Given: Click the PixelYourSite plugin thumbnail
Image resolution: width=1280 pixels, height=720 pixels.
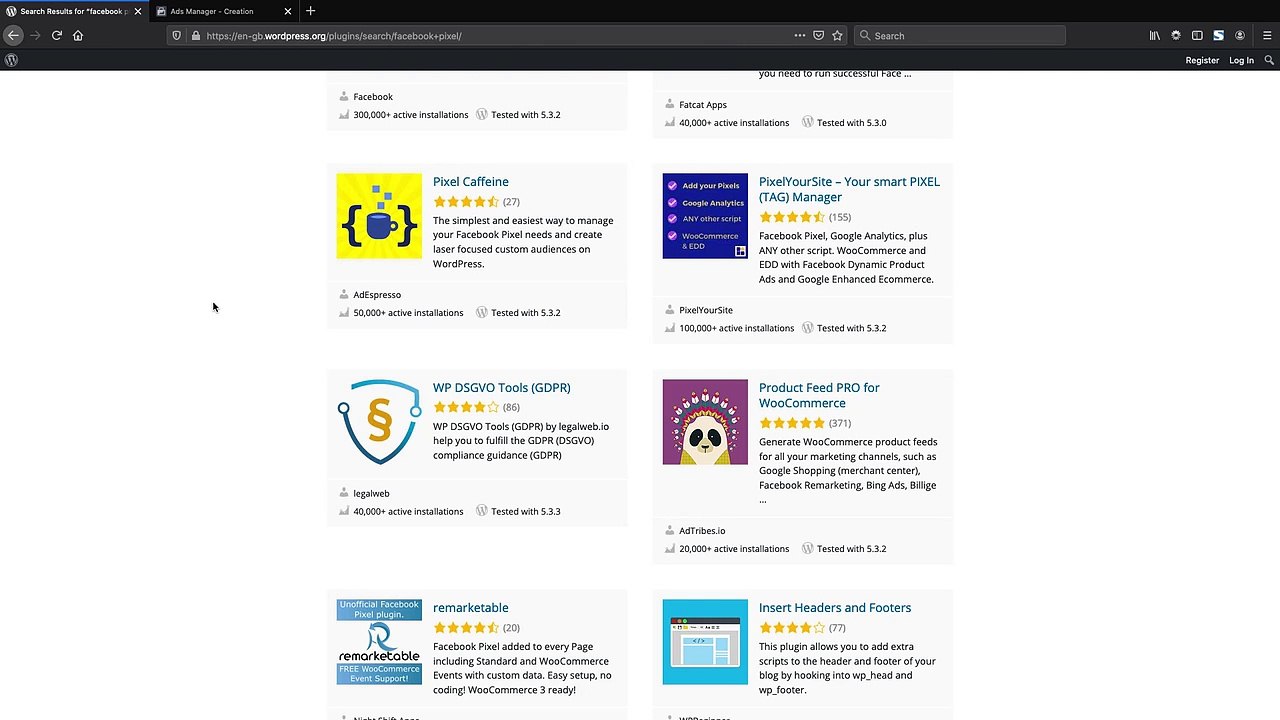Looking at the screenshot, I should click(705, 216).
